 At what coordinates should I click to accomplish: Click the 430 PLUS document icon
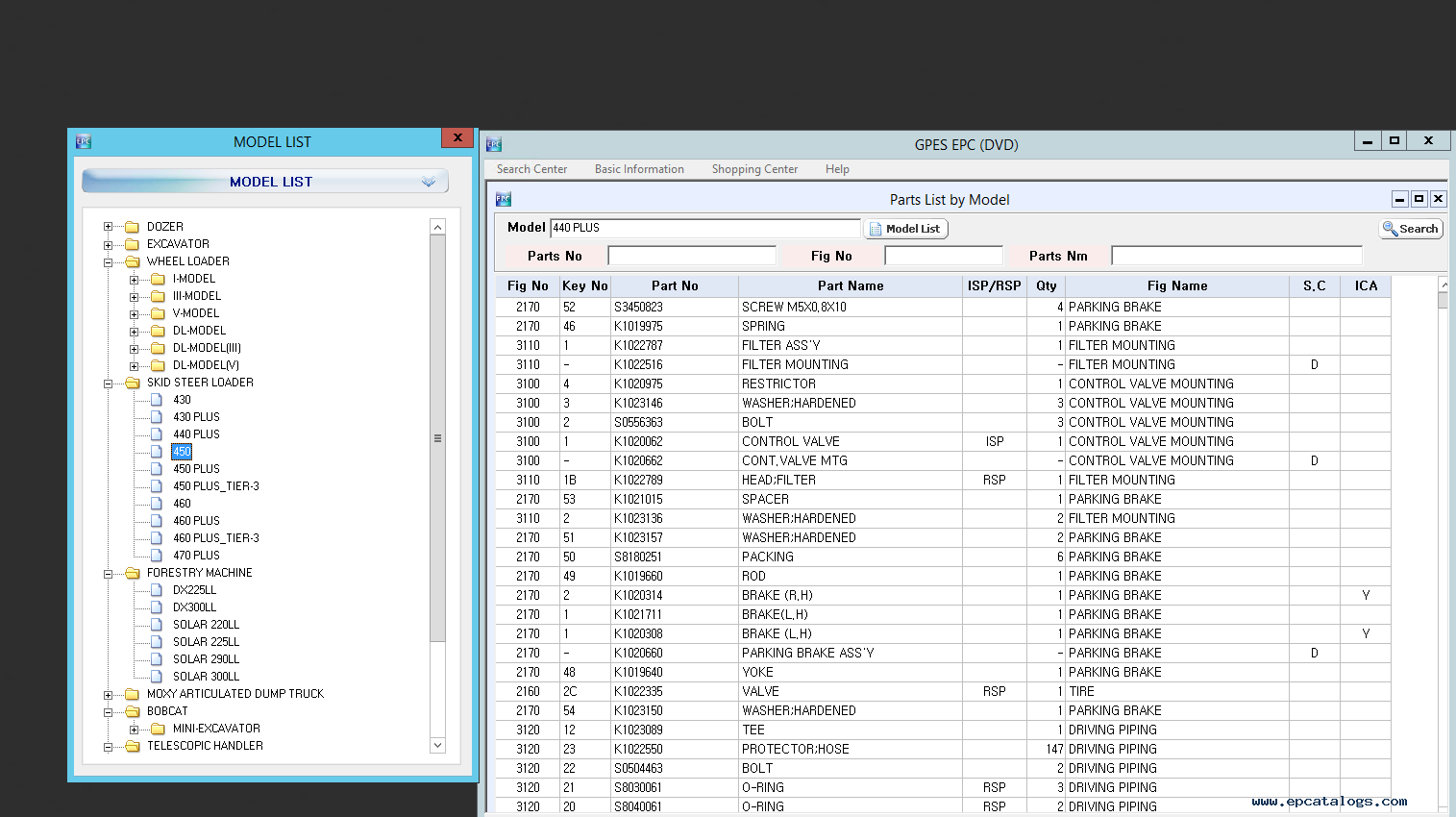pyautogui.click(x=157, y=417)
